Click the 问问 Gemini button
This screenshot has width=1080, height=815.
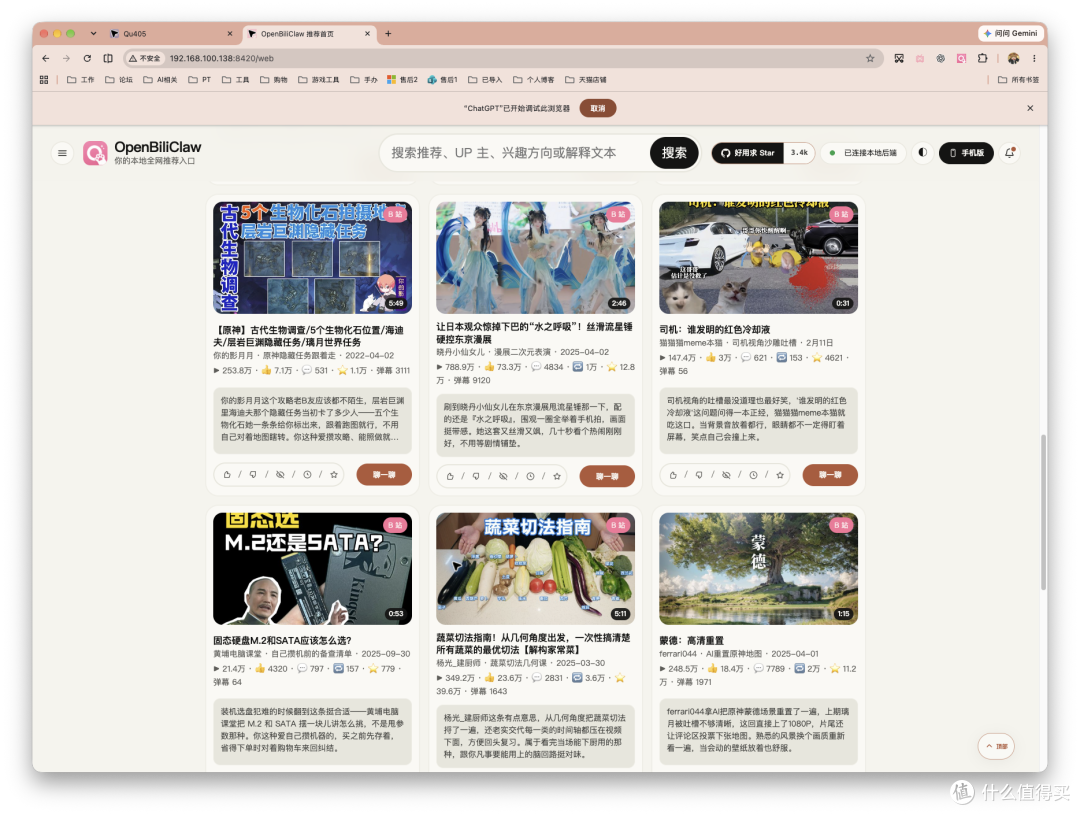click(x=1010, y=34)
